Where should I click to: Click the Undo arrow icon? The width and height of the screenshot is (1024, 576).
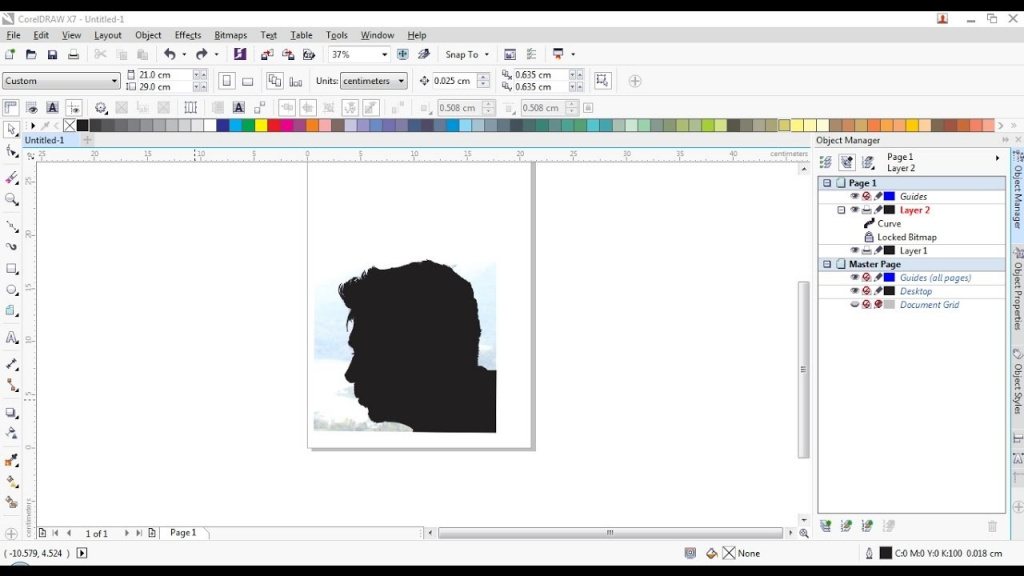pyautogui.click(x=170, y=54)
